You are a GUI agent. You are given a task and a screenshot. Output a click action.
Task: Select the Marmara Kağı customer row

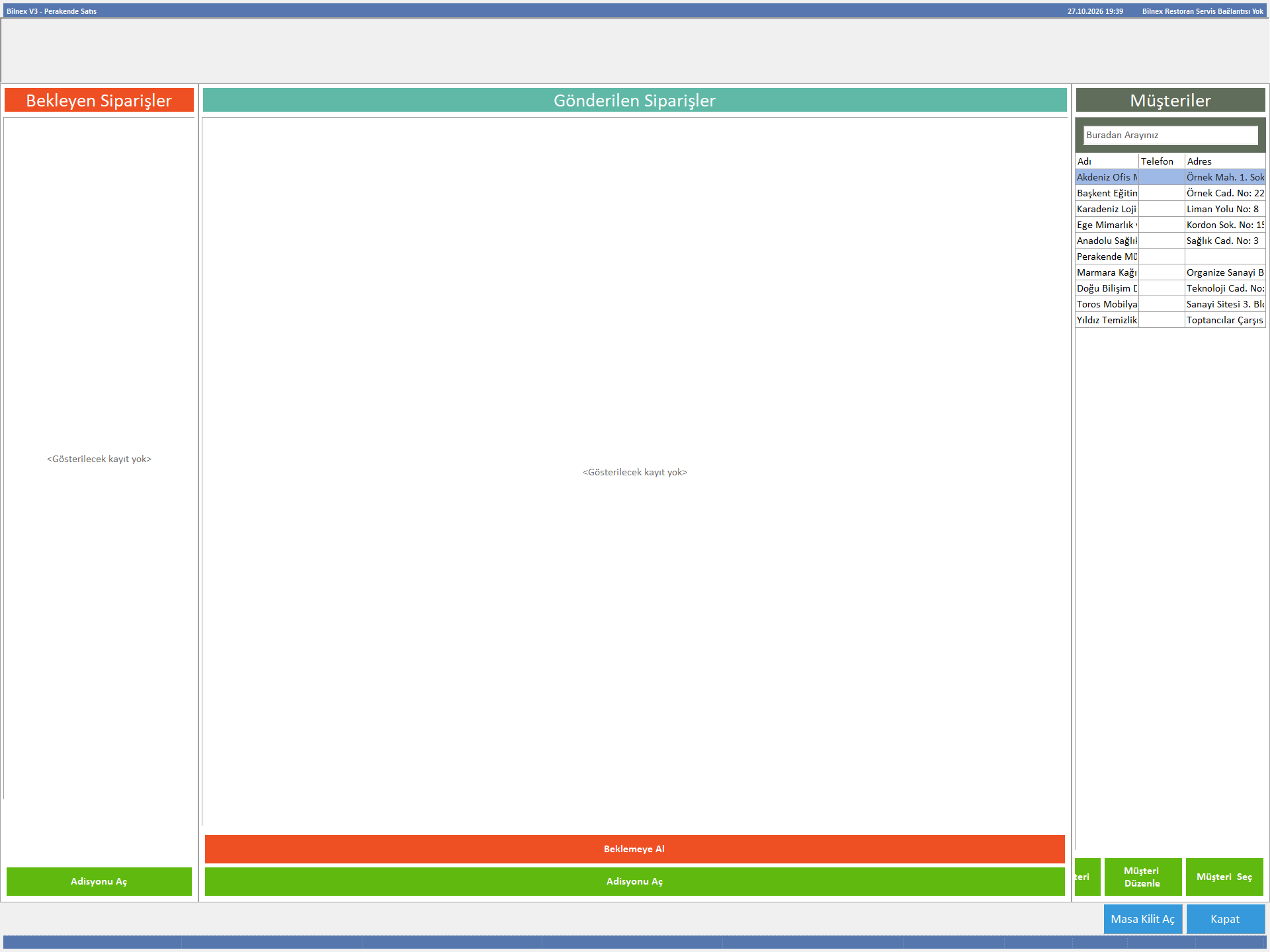coord(1170,272)
